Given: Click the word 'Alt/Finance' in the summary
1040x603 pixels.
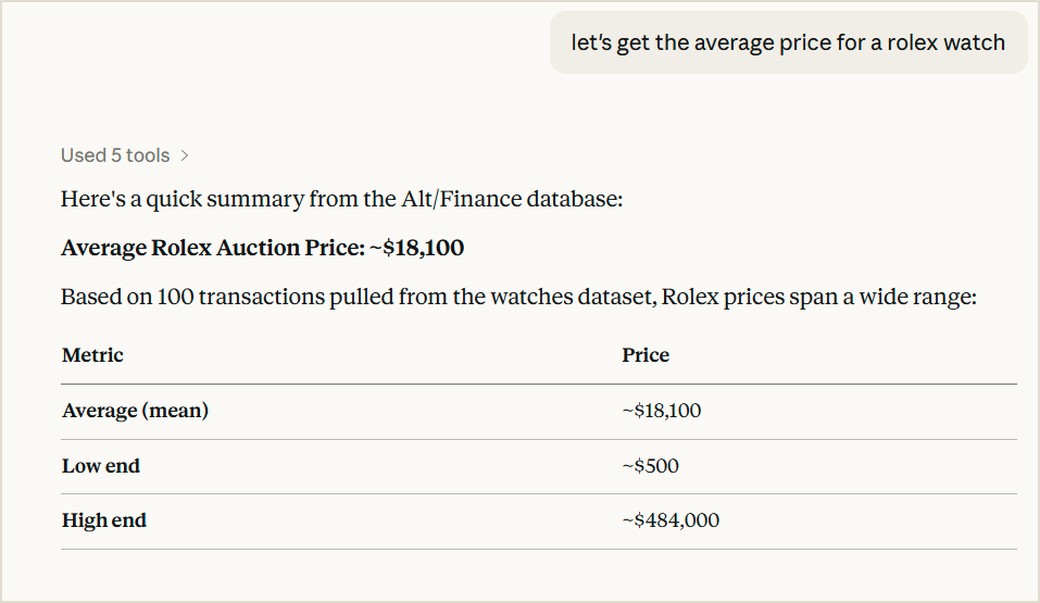Looking at the screenshot, I should (x=461, y=199).
